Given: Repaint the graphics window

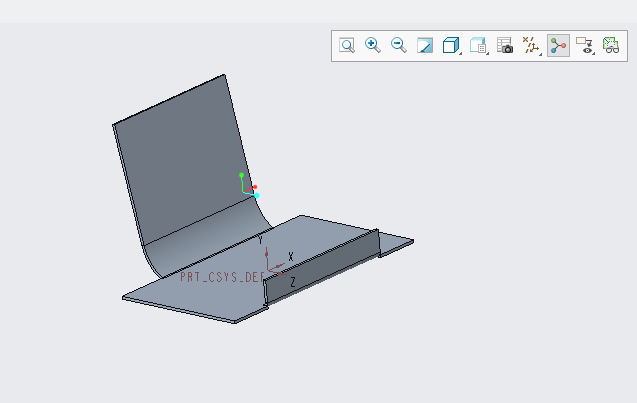Looking at the screenshot, I should pos(425,46).
